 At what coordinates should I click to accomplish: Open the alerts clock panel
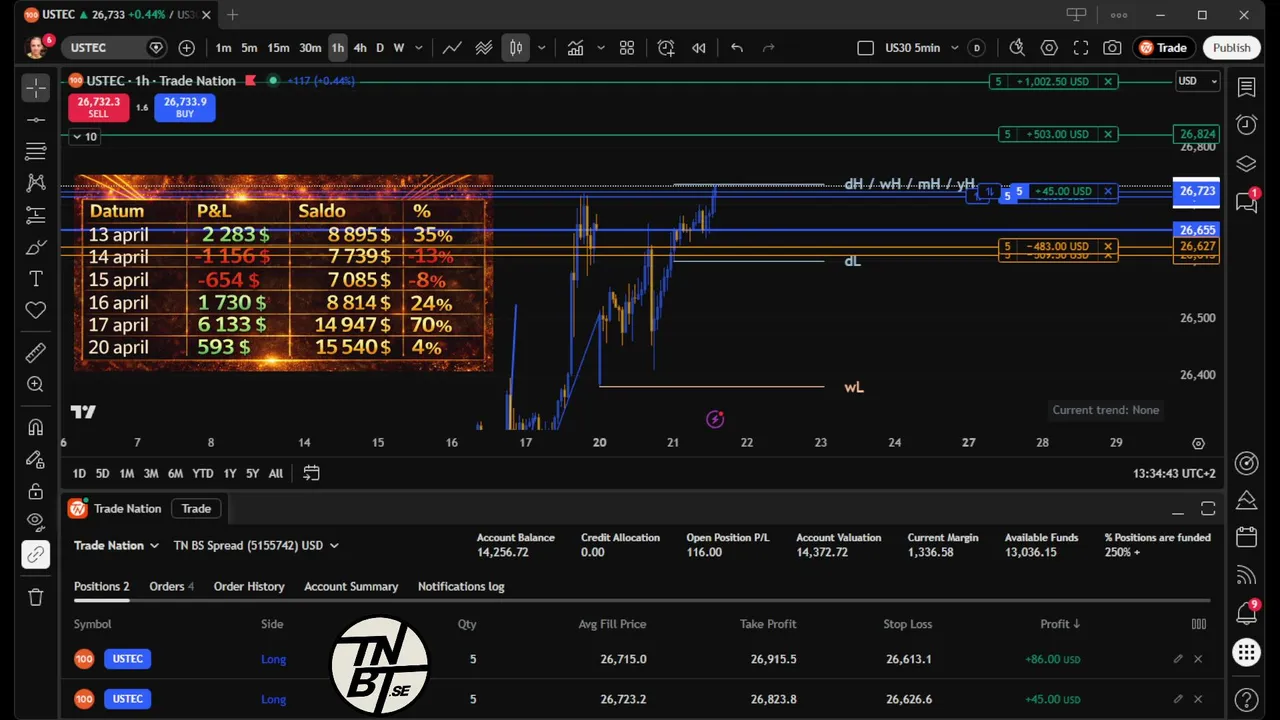(x=1246, y=125)
